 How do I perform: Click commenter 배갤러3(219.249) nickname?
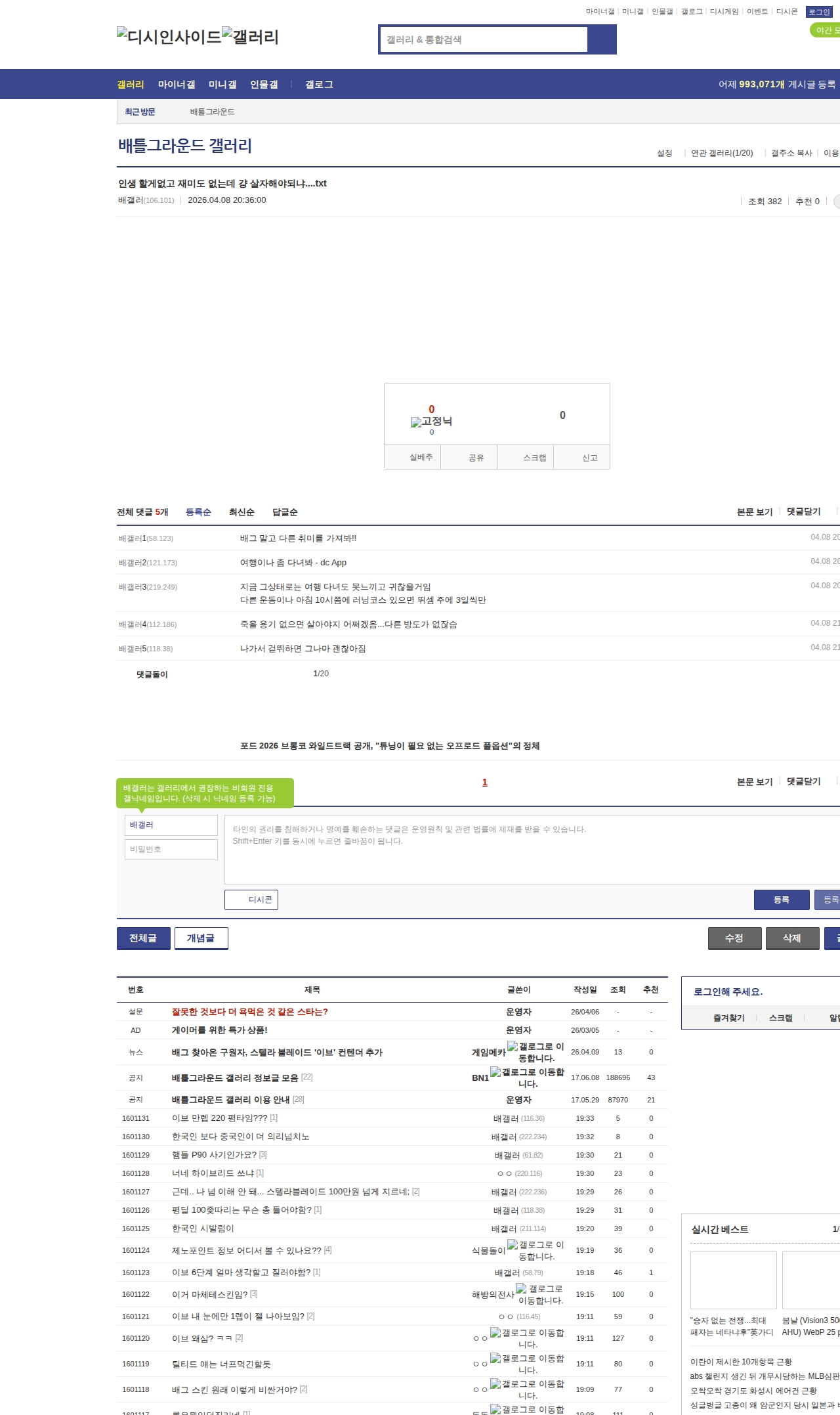pyautogui.click(x=148, y=587)
